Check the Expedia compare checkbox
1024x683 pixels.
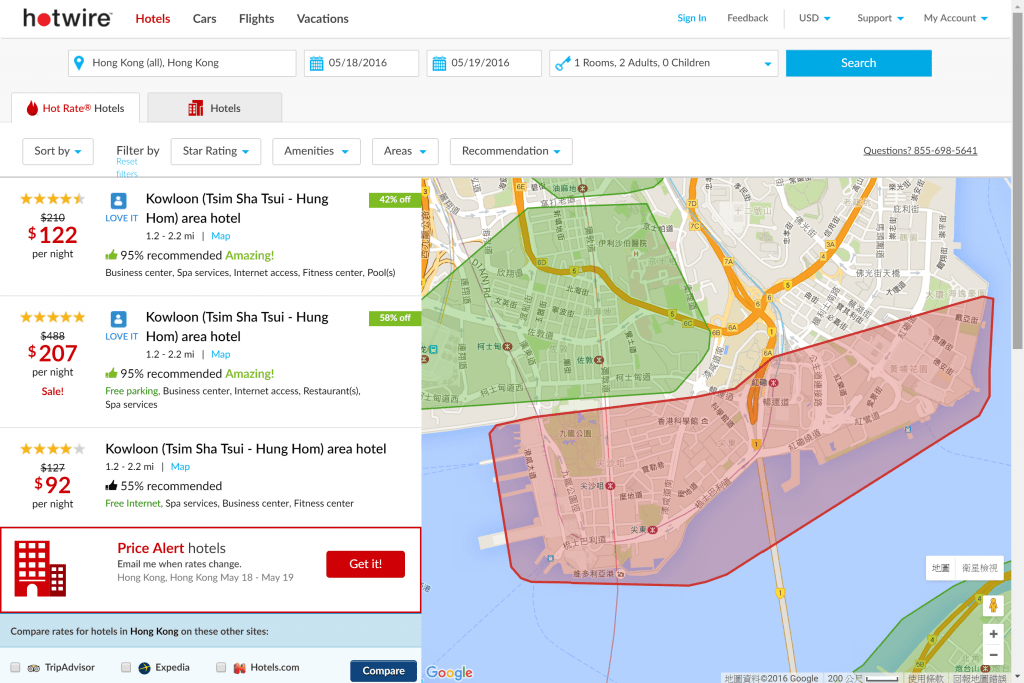[x=126, y=667]
